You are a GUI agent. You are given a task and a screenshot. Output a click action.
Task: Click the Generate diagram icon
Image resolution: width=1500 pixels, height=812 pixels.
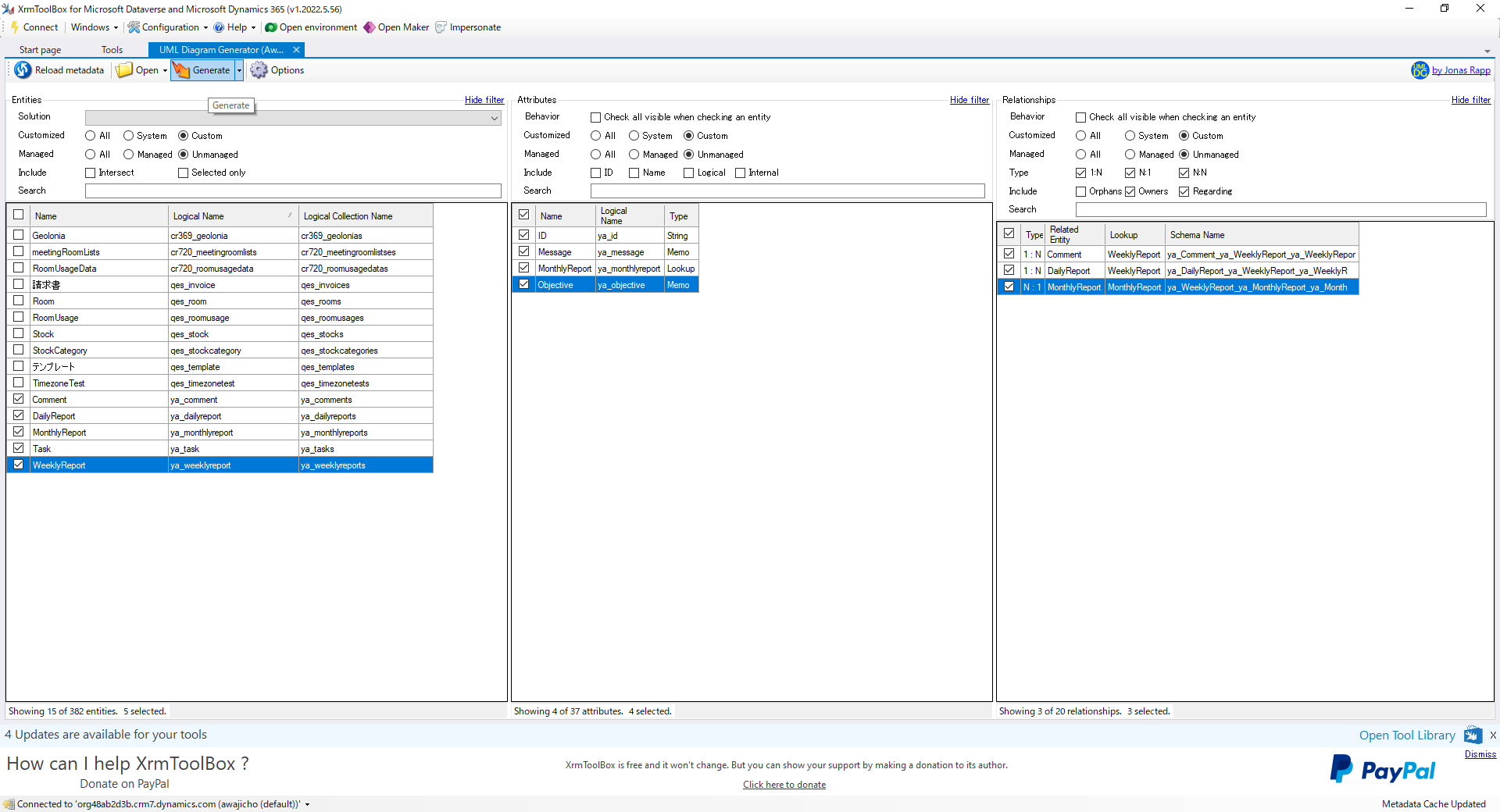pos(181,70)
